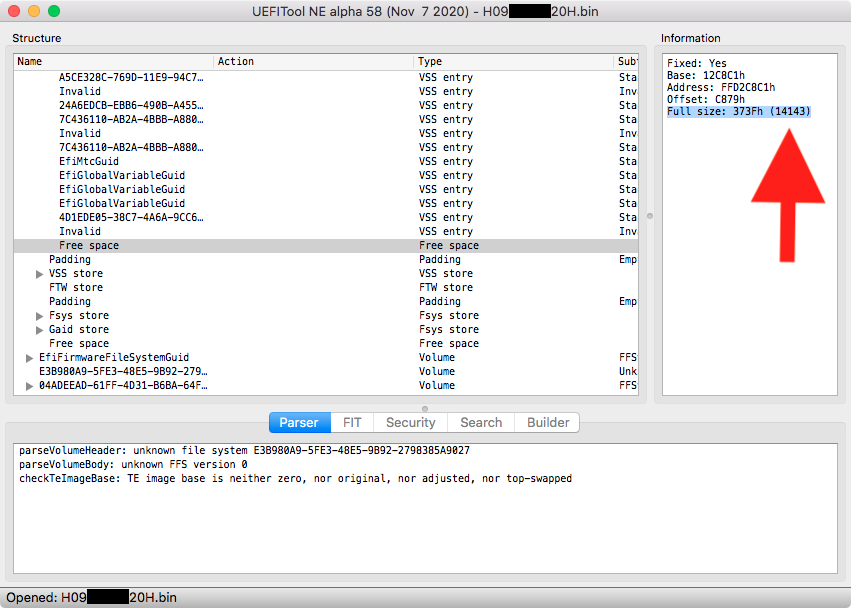Minimize the UEFITool window
The height and width of the screenshot is (608, 851).
[x=34, y=11]
